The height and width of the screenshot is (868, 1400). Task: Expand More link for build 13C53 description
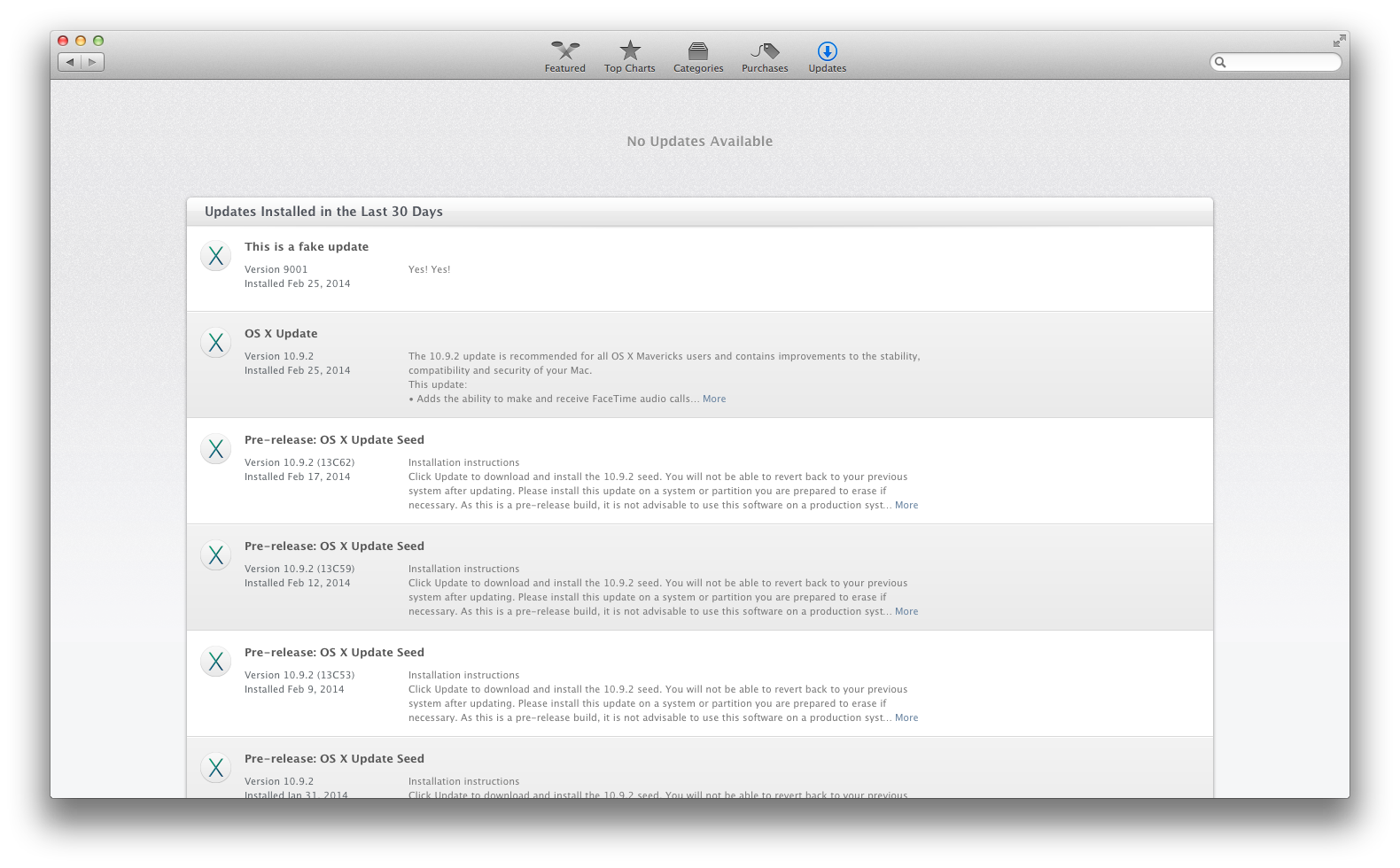click(906, 717)
